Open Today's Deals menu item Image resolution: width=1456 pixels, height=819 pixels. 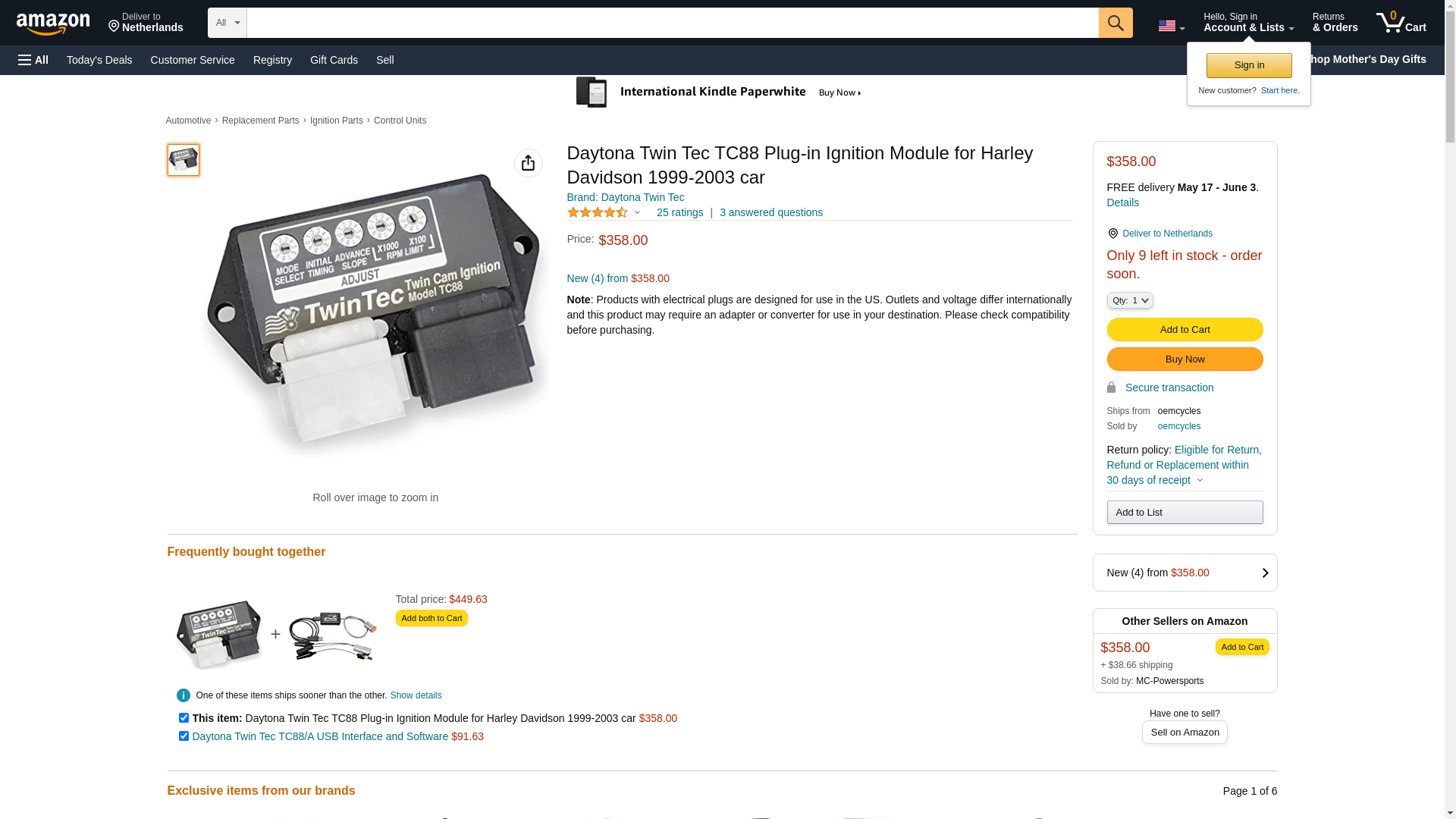click(99, 60)
